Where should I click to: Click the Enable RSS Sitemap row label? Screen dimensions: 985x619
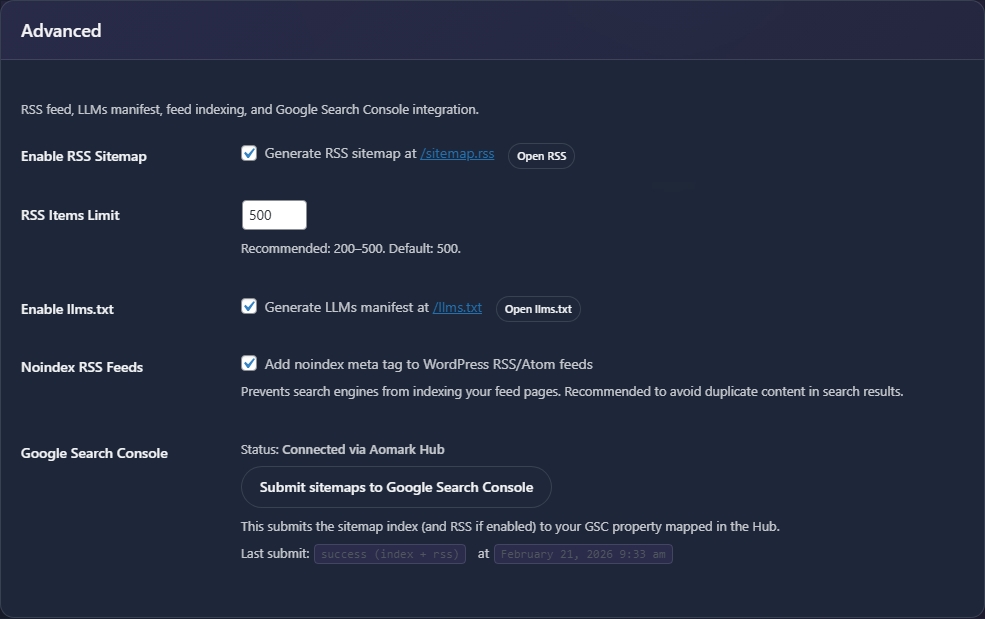click(84, 156)
